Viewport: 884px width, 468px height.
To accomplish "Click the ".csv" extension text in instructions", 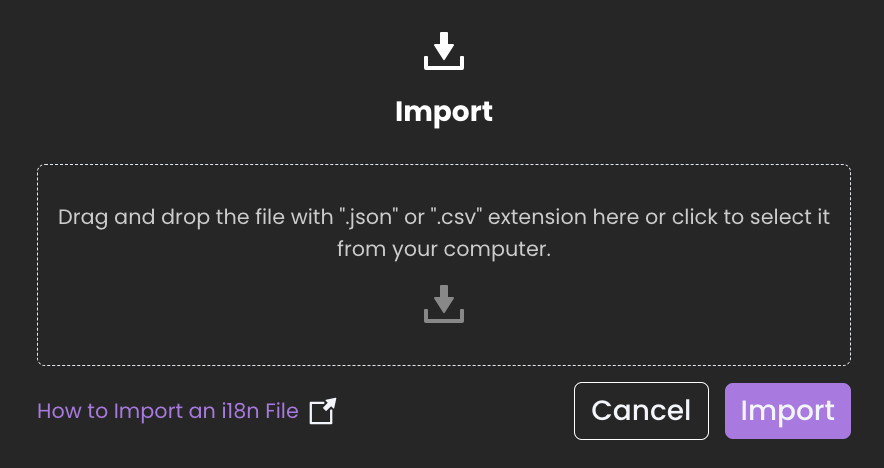I will [x=457, y=217].
